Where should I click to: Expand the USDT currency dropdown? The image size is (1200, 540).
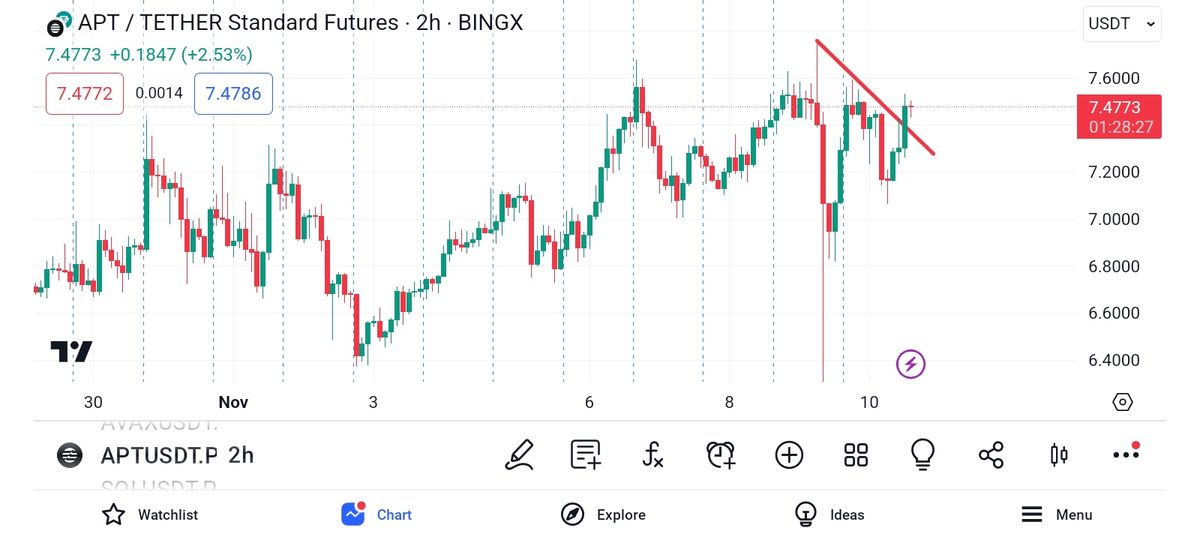[x=1123, y=24]
